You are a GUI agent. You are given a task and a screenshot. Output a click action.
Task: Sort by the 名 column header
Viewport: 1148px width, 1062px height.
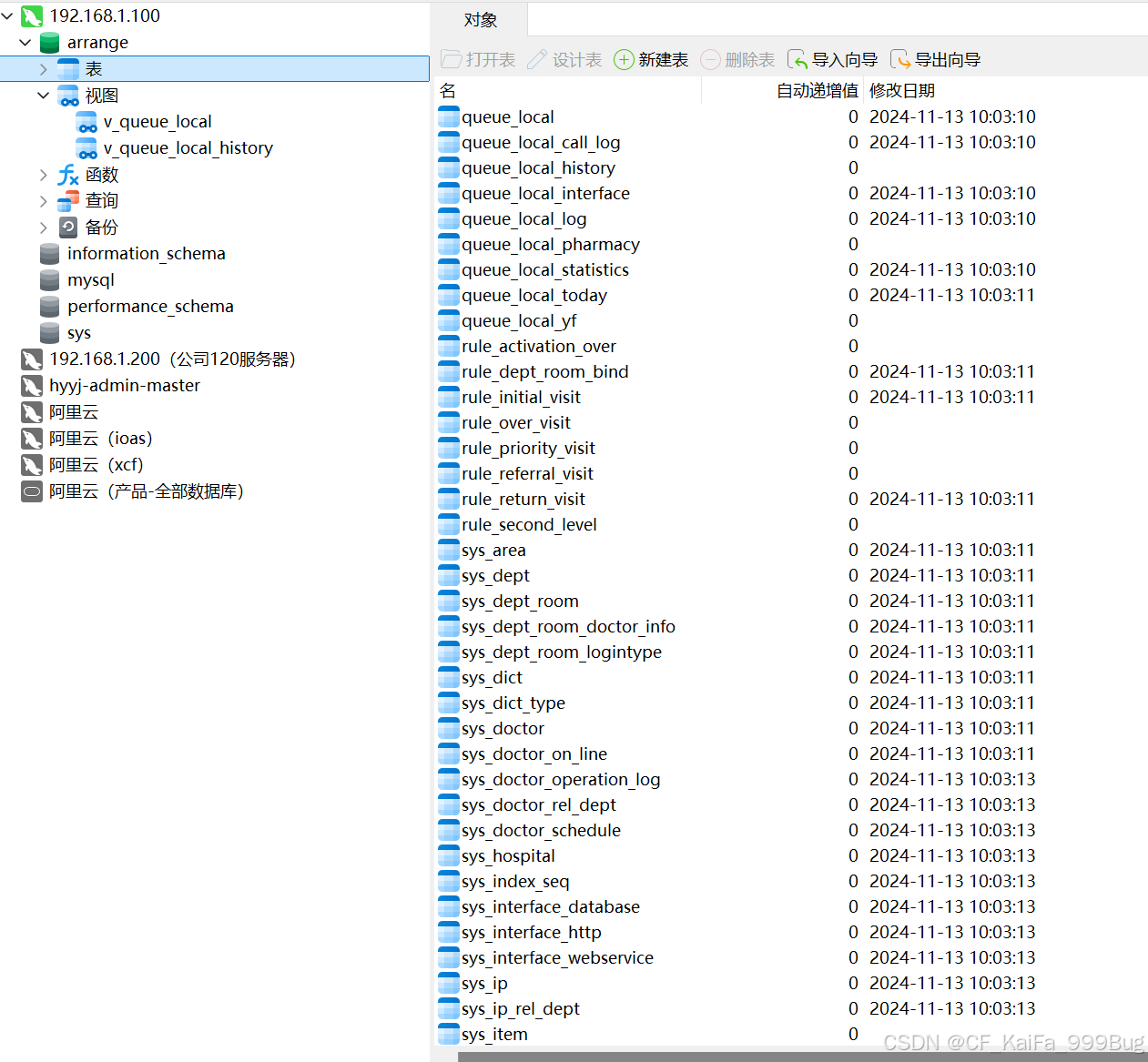(568, 91)
